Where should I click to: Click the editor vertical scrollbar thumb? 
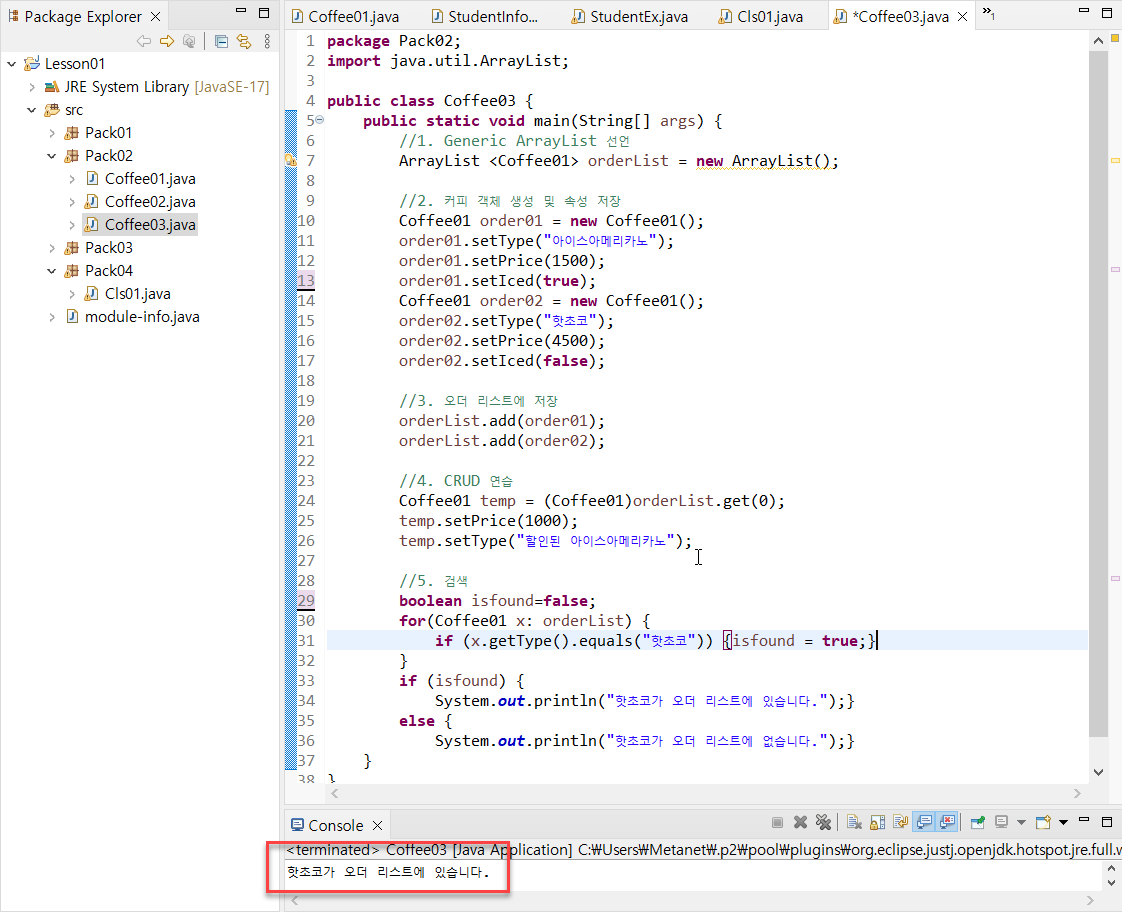click(x=1098, y=393)
